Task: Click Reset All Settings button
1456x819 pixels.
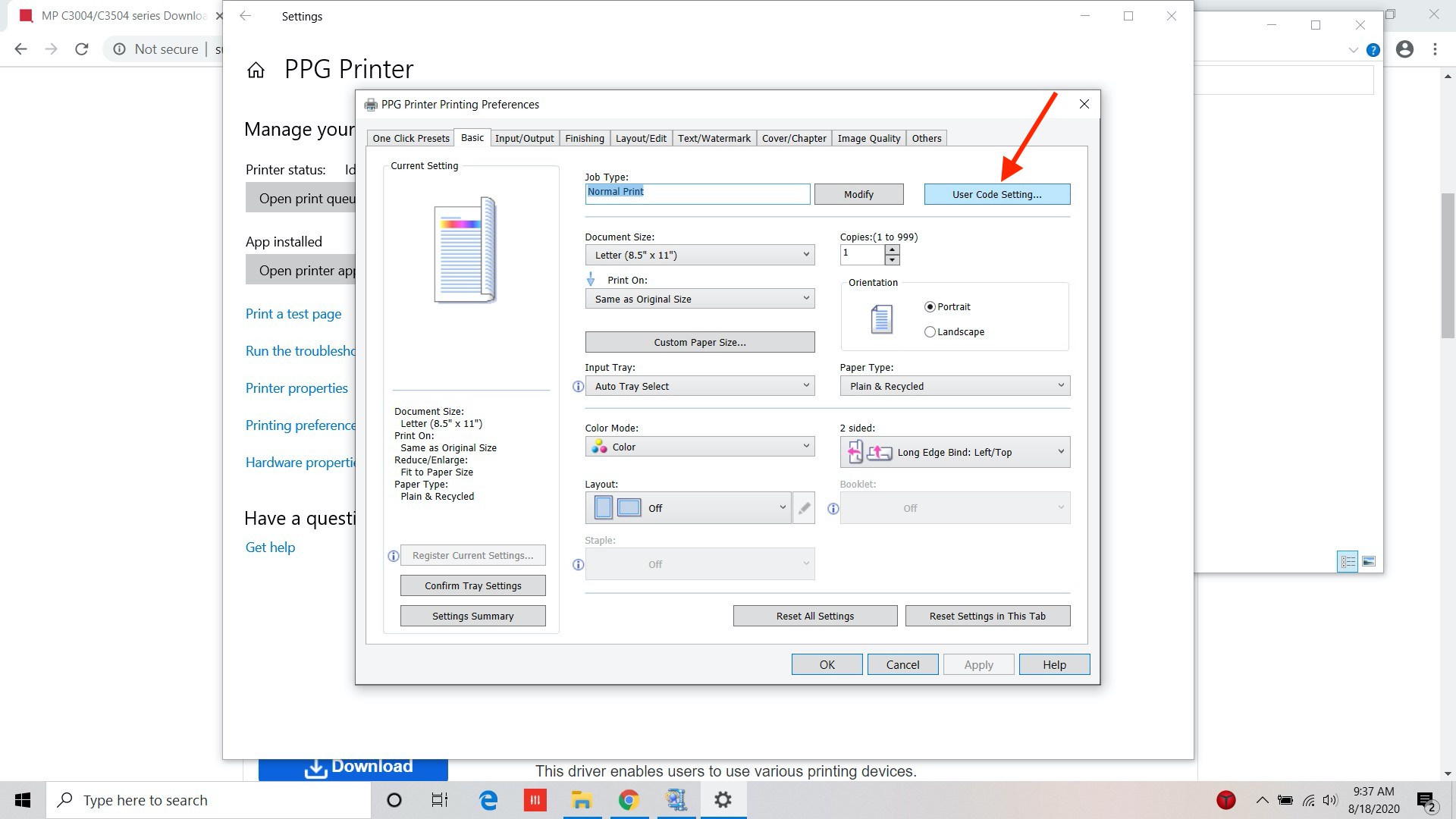Action: [x=815, y=617]
